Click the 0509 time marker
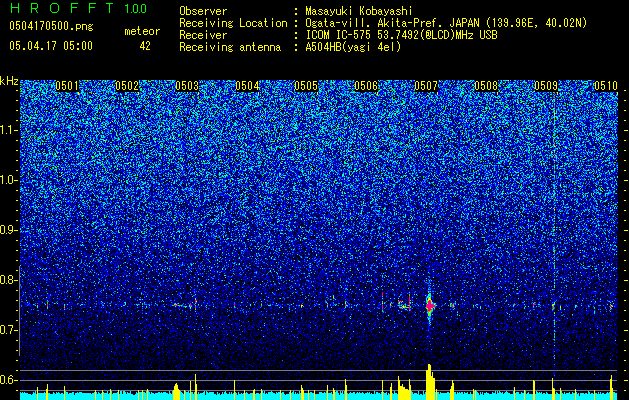The width and height of the screenshot is (629, 400). tap(546, 86)
